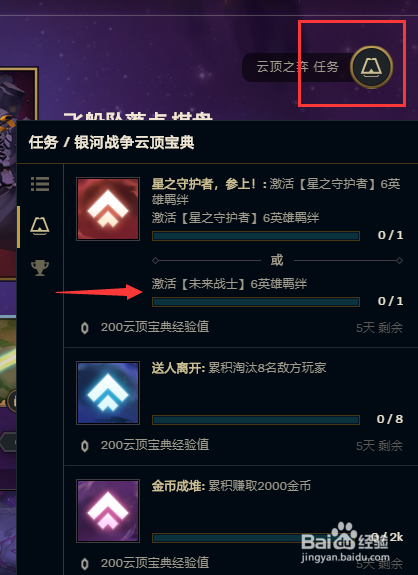Click the 云顶之弈 任务 label
The height and width of the screenshot is (575, 418).
(x=297, y=67)
